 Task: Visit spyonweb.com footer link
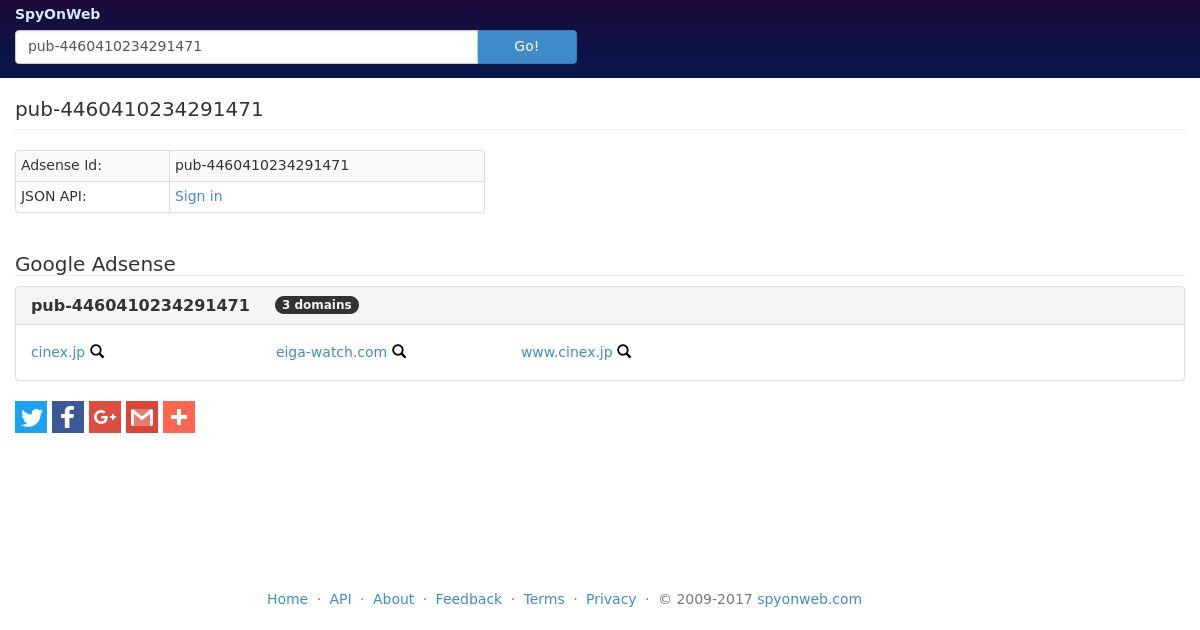click(x=809, y=599)
